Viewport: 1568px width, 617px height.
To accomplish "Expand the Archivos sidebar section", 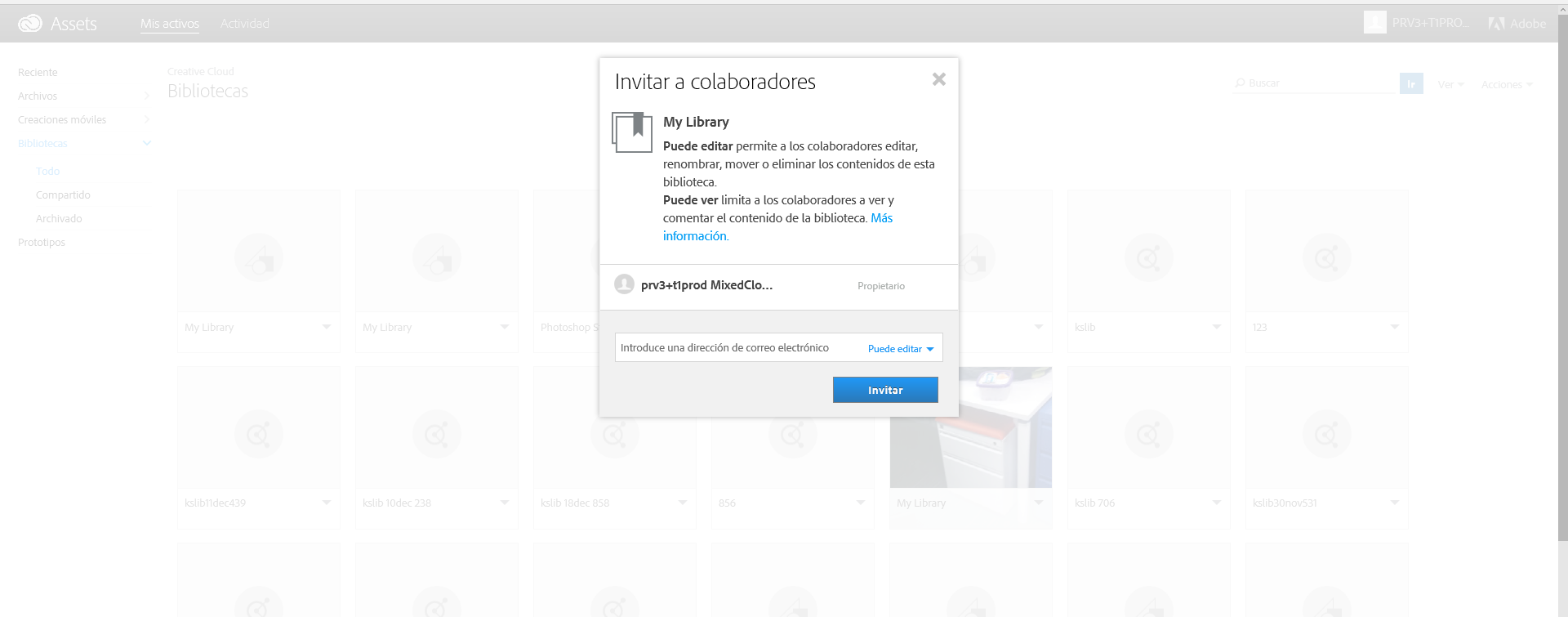I will (147, 96).
